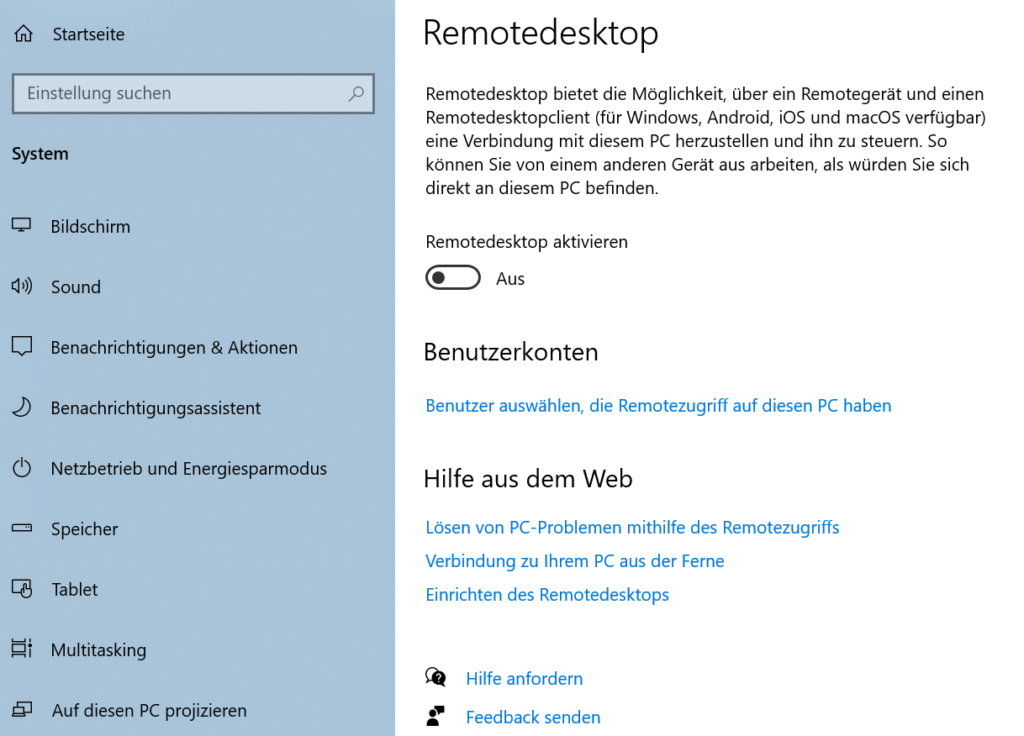1024x736 pixels.
Task: Open Verbindung zu Ihrem PC link
Action: 574,561
